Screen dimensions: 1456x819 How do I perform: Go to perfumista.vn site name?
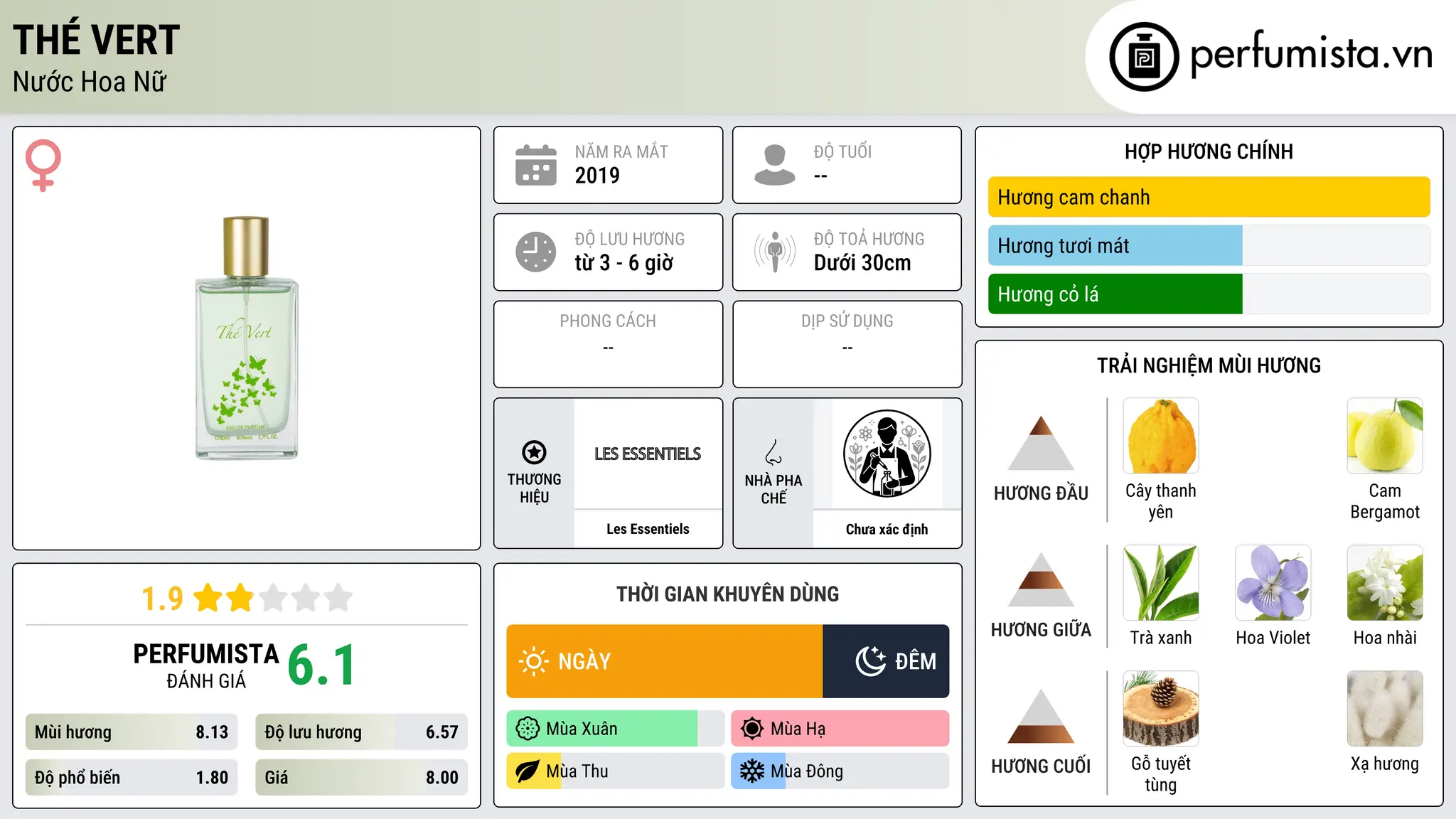[1311, 54]
